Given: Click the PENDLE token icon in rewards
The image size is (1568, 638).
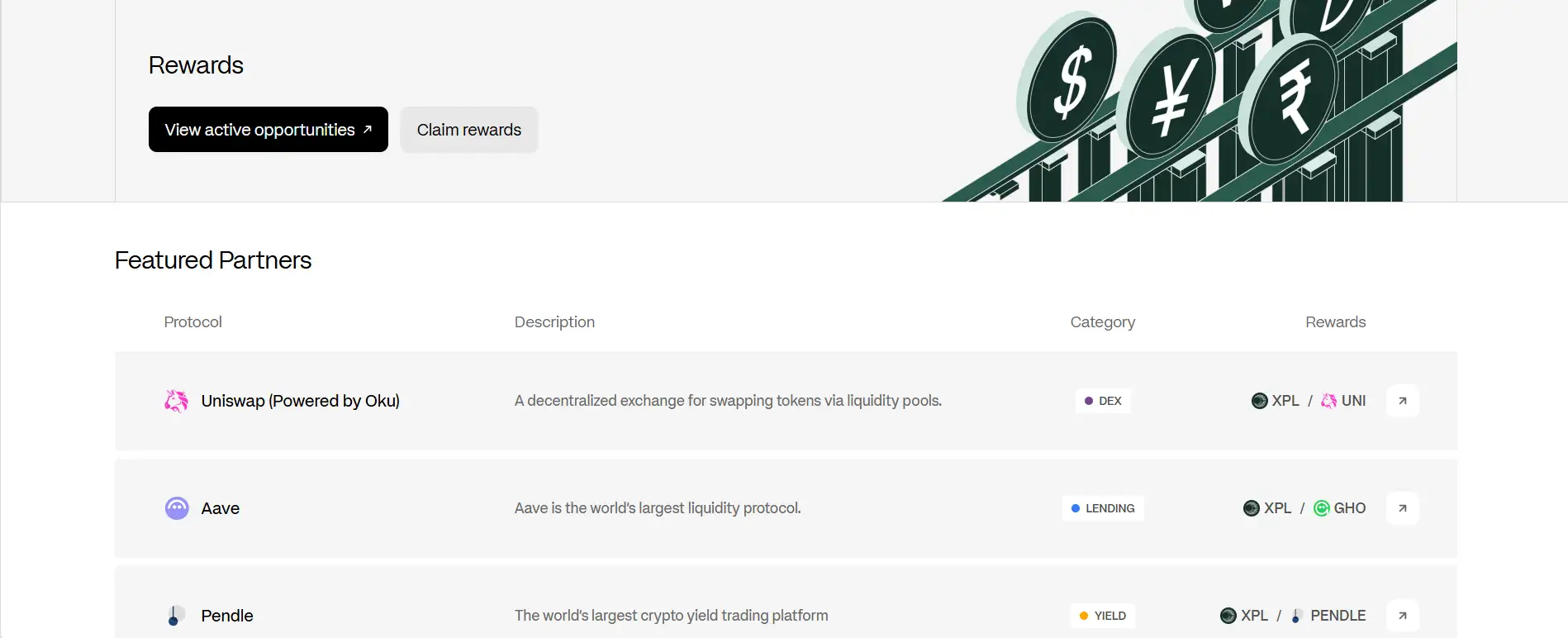Looking at the screenshot, I should tap(1297, 616).
